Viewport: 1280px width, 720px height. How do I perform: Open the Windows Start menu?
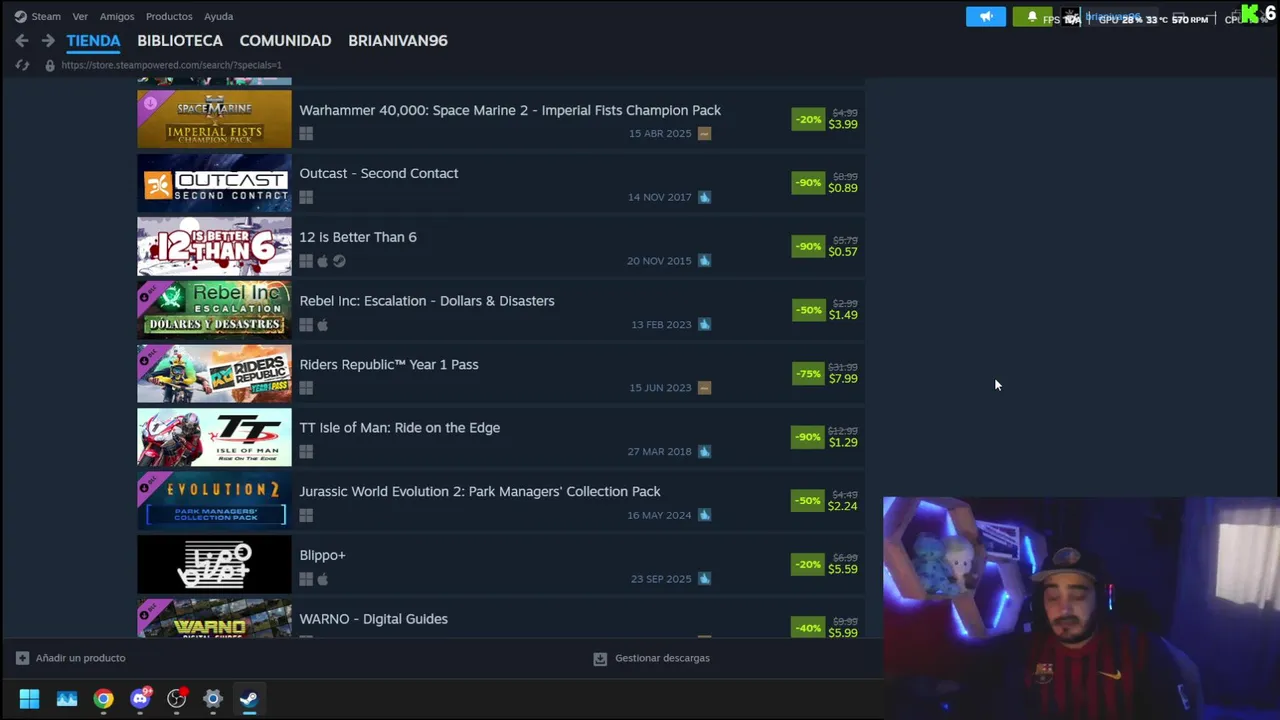tap(29, 699)
